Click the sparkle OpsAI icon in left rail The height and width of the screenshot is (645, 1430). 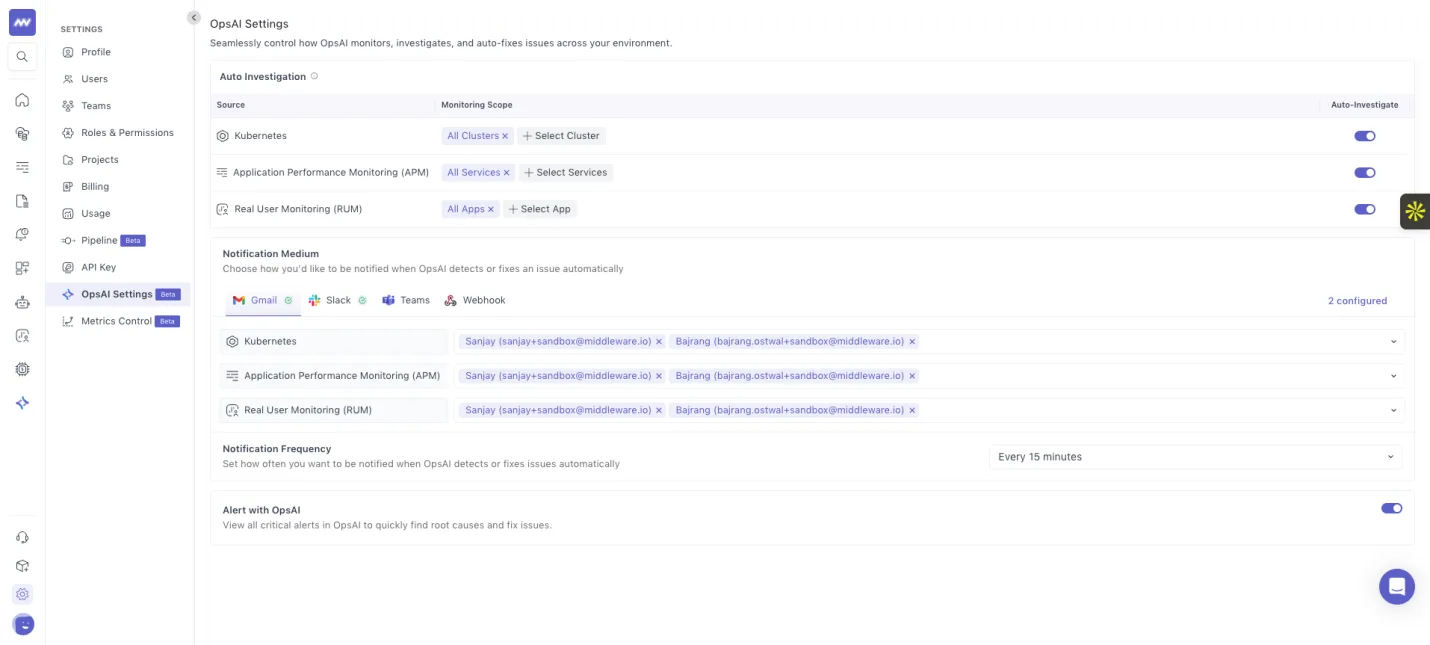click(x=22, y=403)
